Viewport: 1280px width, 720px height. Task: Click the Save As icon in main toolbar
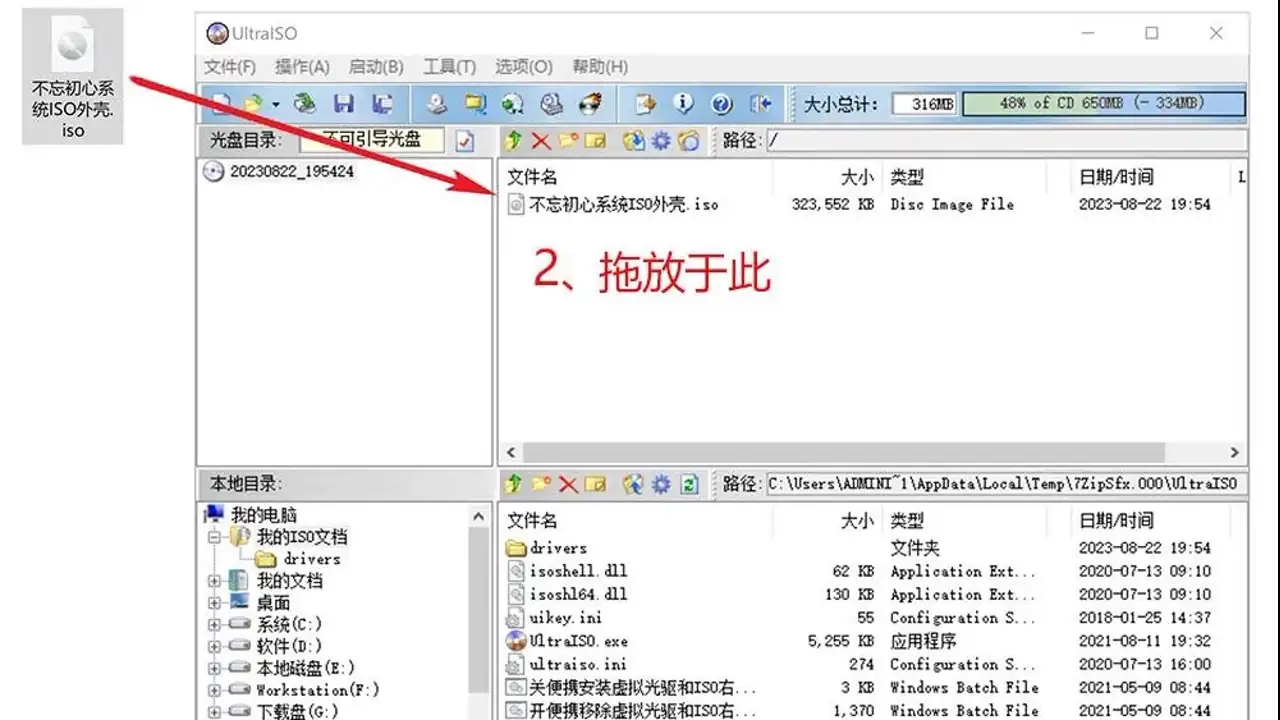pyautogui.click(x=381, y=103)
